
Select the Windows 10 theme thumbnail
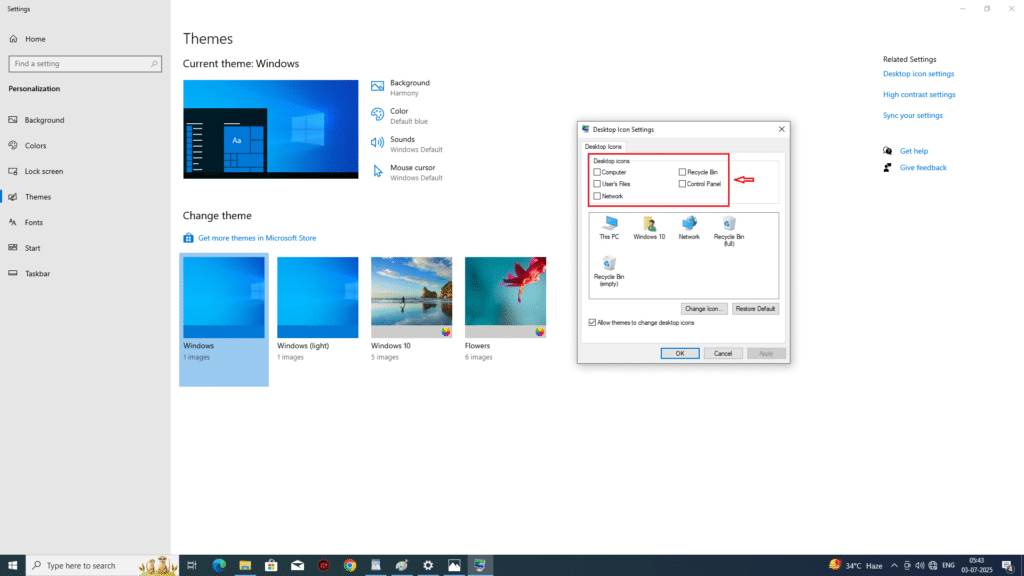coord(411,297)
